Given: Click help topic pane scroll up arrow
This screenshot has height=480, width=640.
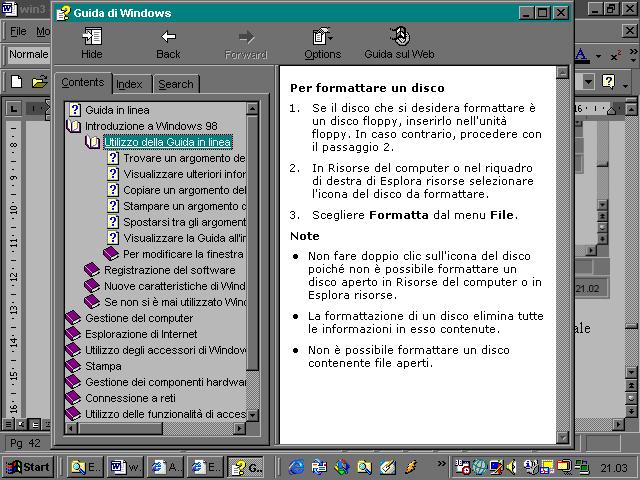Looking at the screenshot, I should click(562, 73).
